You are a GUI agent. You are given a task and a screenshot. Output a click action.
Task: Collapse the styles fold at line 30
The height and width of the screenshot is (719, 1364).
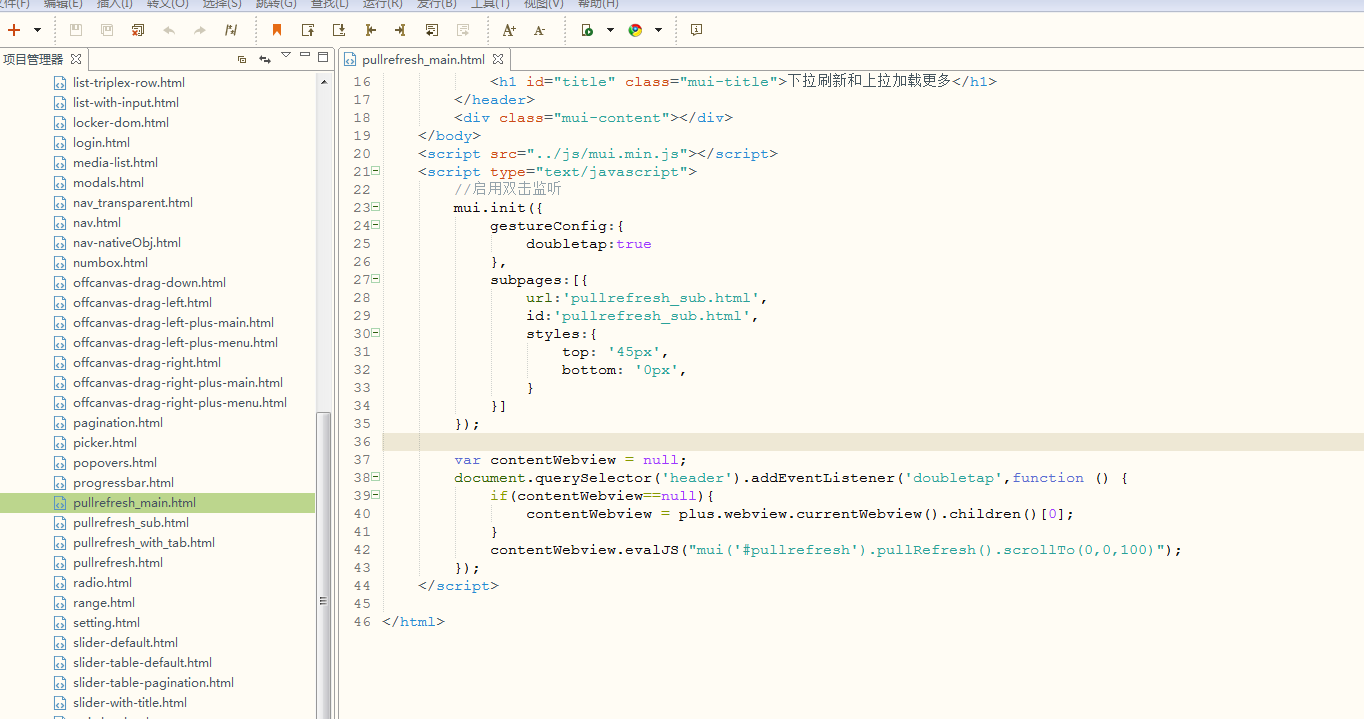click(376, 333)
